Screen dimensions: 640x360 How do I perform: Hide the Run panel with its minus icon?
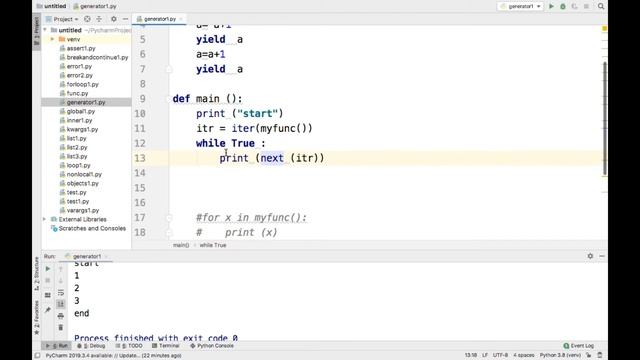click(x=602, y=256)
